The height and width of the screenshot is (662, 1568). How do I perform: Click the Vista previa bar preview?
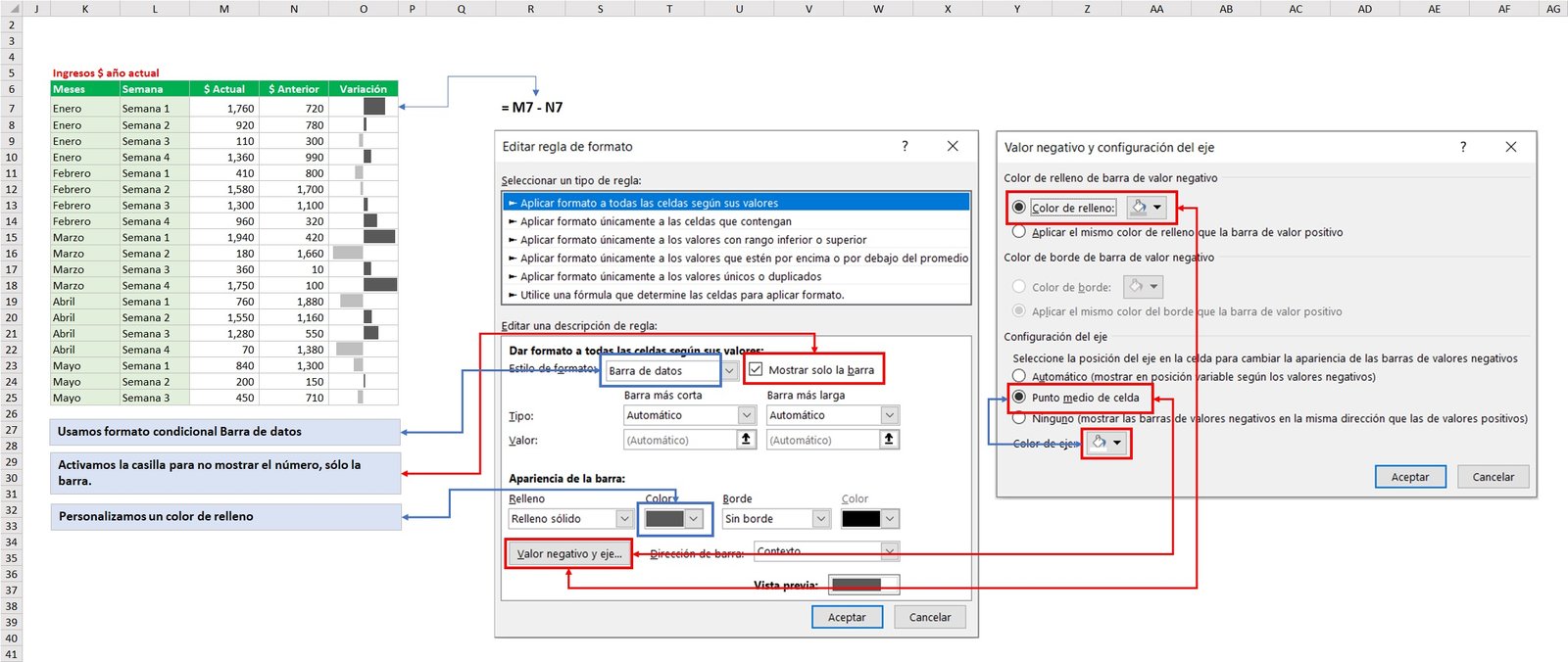[x=863, y=585]
